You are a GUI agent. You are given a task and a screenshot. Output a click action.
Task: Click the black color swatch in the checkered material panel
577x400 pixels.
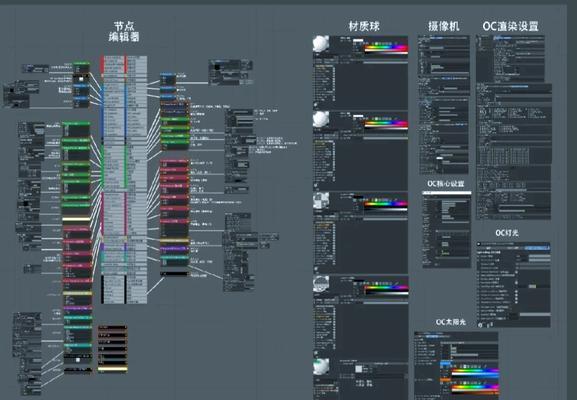click(x=358, y=198)
